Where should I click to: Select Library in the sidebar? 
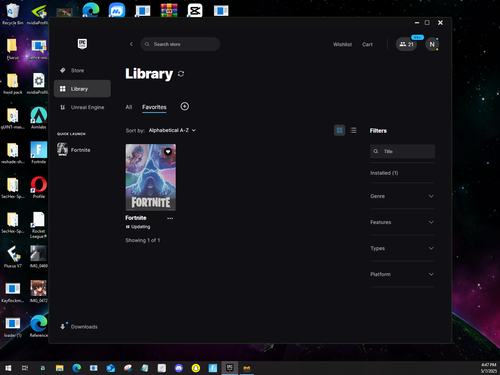pyautogui.click(x=82, y=89)
